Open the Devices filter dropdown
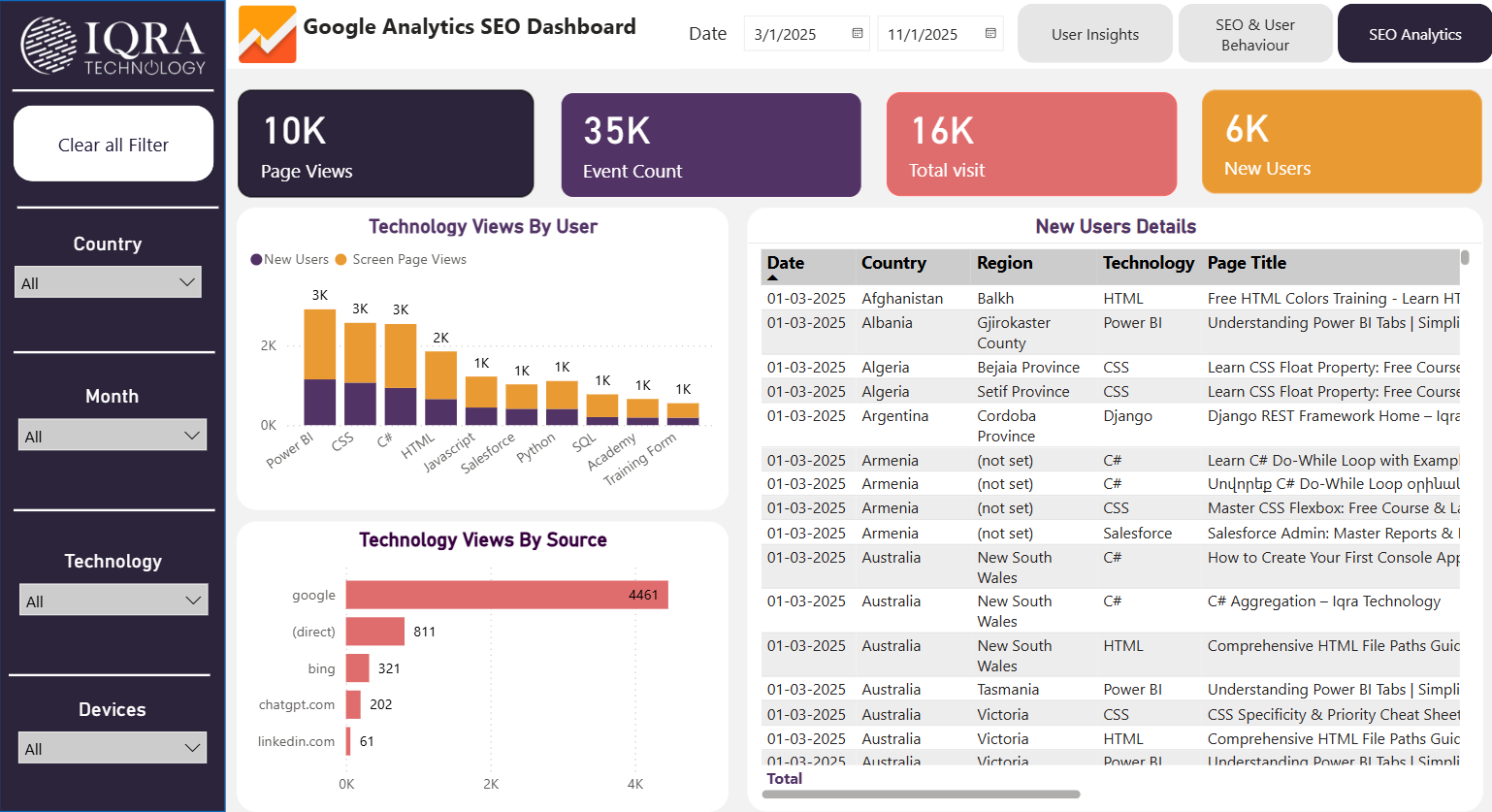1492x812 pixels. click(113, 749)
